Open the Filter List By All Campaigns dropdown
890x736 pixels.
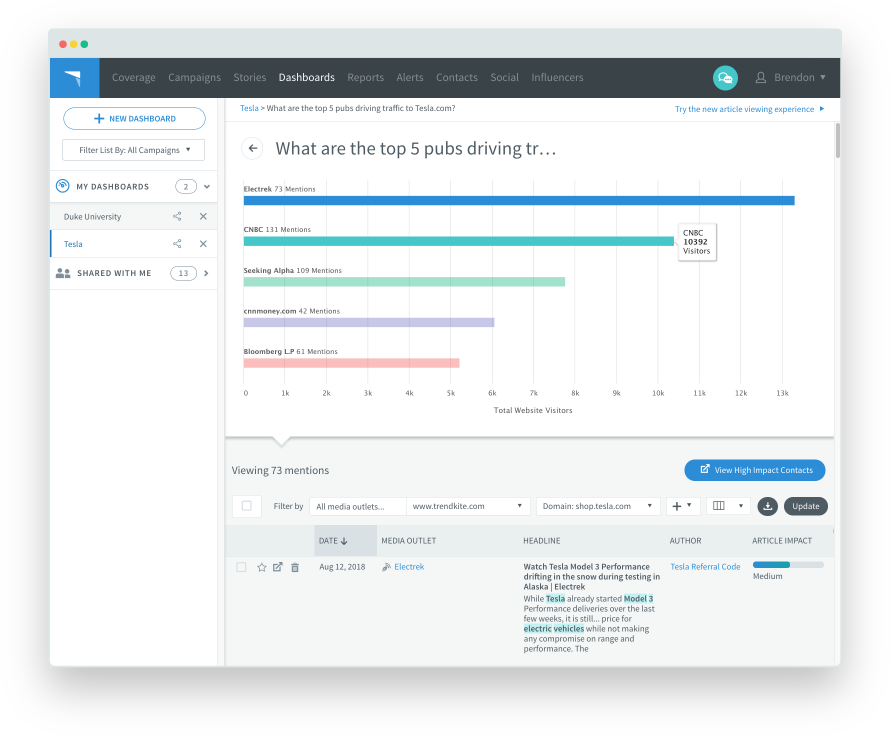[x=133, y=150]
